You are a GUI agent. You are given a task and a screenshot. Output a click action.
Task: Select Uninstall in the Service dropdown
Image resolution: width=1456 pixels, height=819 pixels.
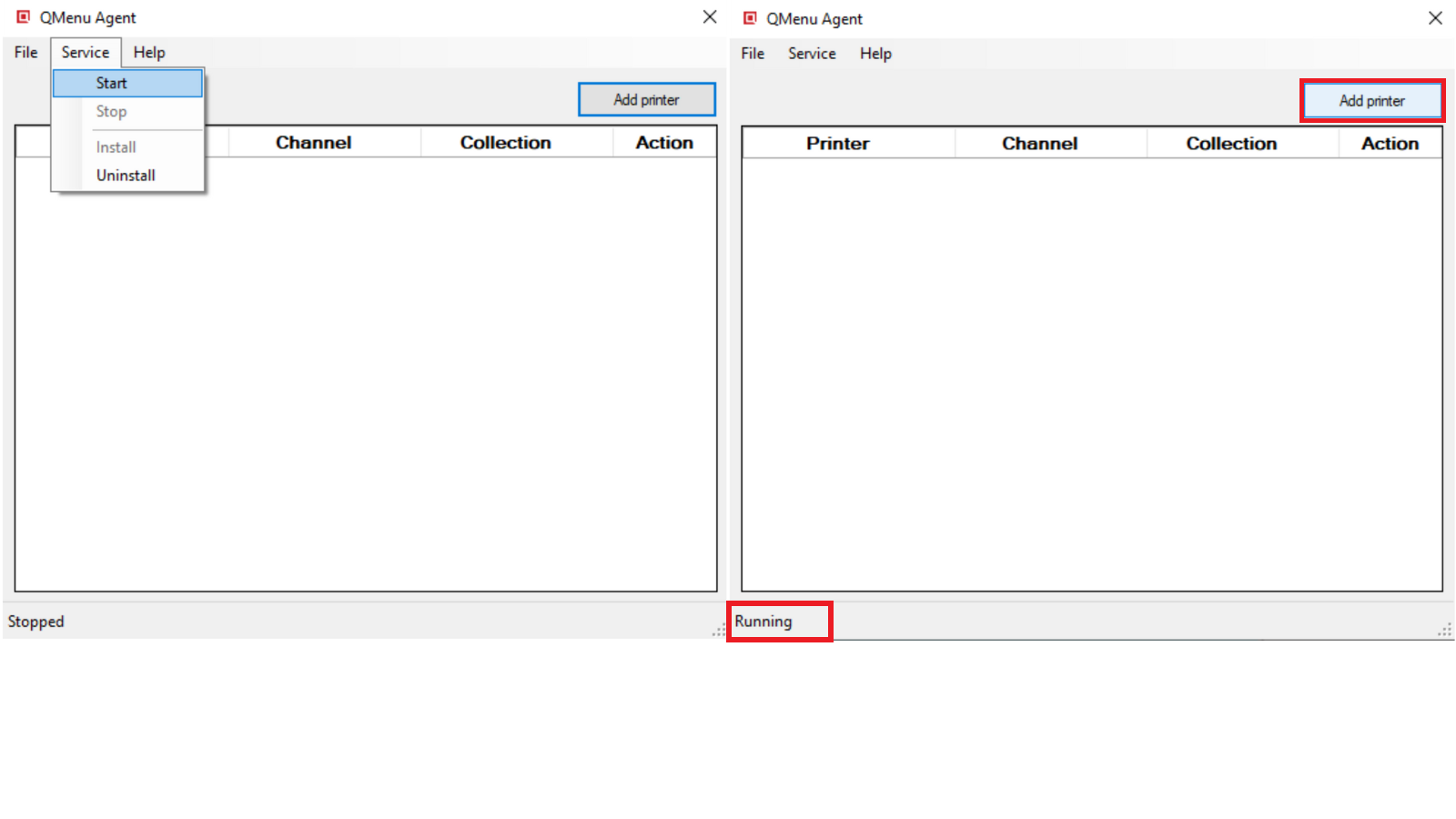126,176
